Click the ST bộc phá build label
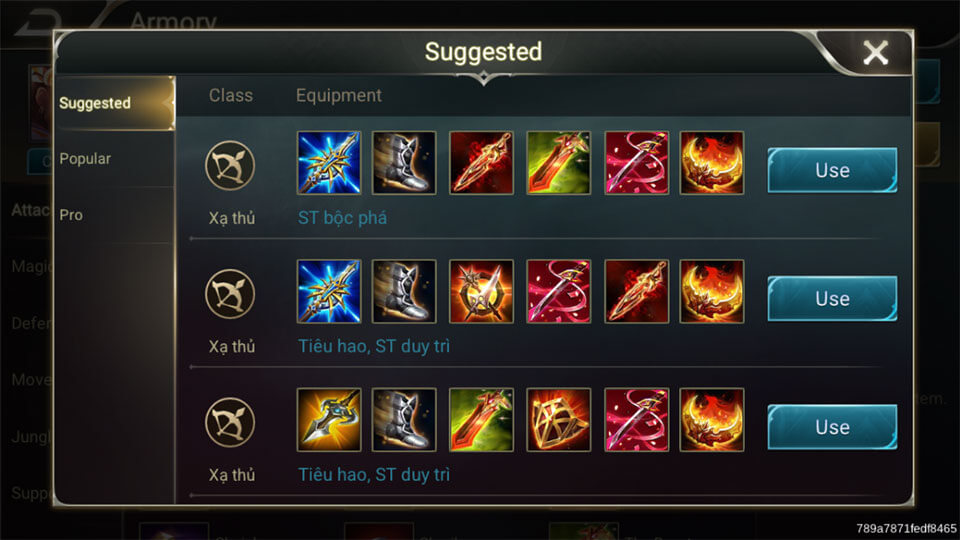Image resolution: width=960 pixels, height=540 pixels. pos(342,218)
